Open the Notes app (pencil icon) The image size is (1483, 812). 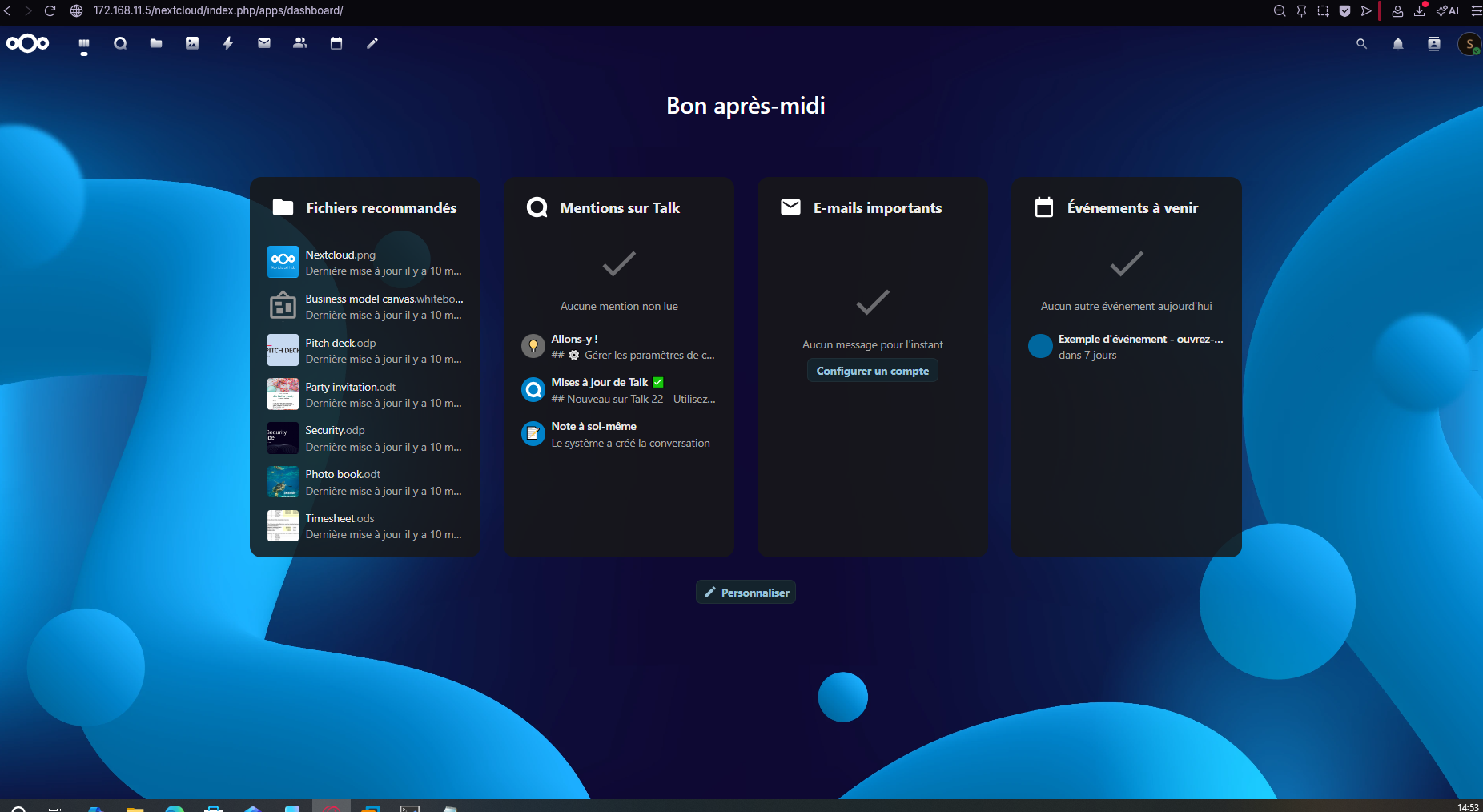pyautogui.click(x=372, y=44)
